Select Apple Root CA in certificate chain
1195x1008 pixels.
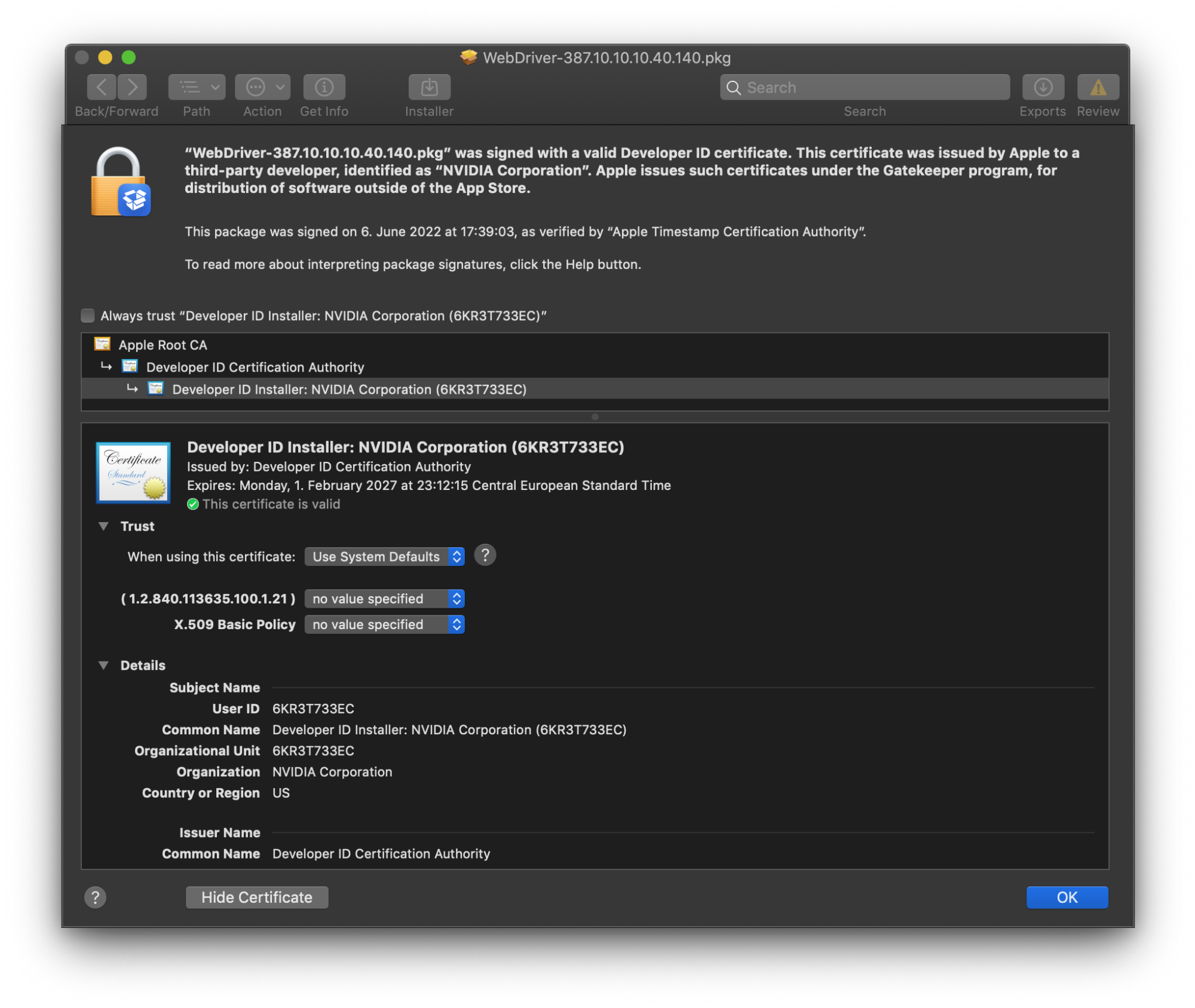(x=163, y=345)
